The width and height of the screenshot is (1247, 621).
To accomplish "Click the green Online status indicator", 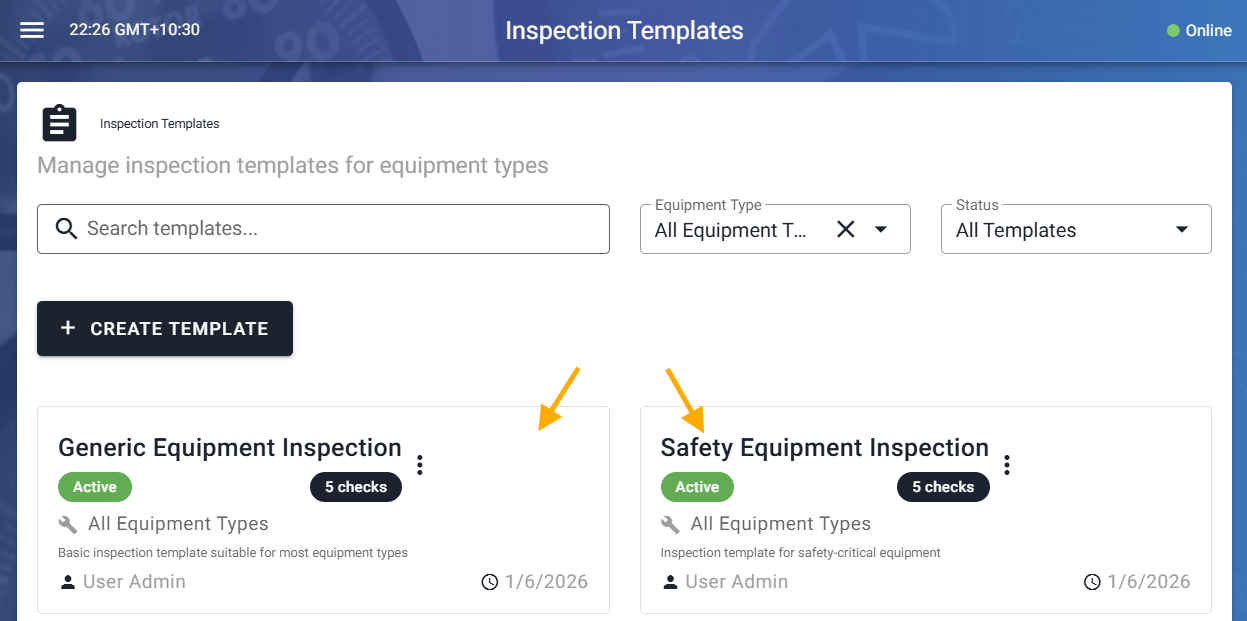I will [1173, 31].
